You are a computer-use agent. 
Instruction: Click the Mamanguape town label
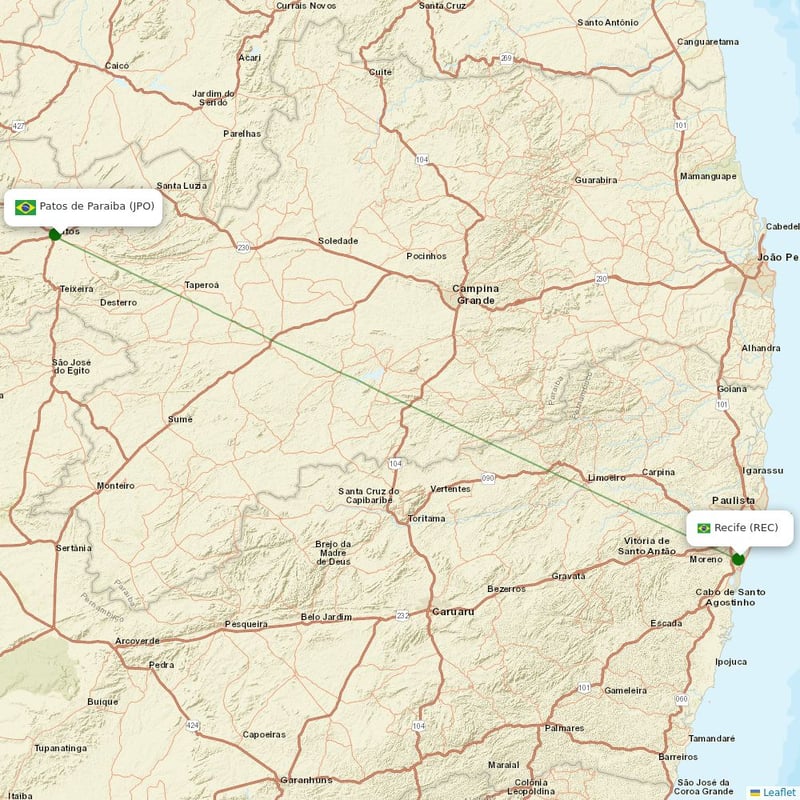pos(708,177)
